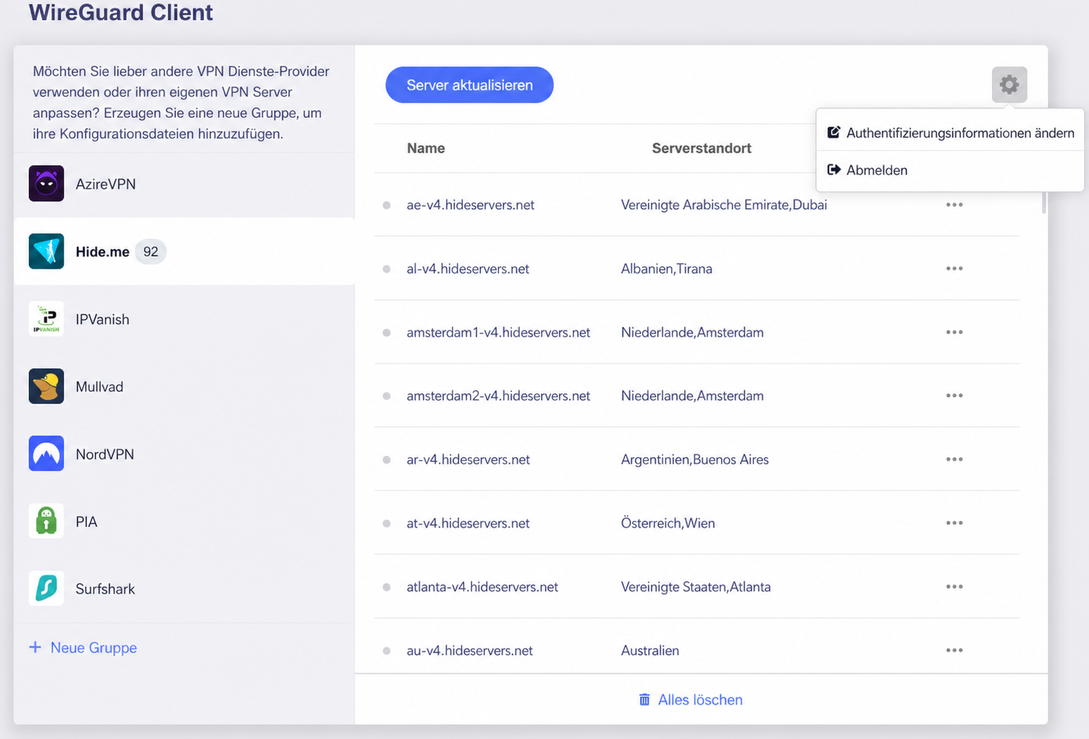Open the three-dot menu for ar-v4.hideservers.net
The image size is (1089, 739).
(954, 459)
